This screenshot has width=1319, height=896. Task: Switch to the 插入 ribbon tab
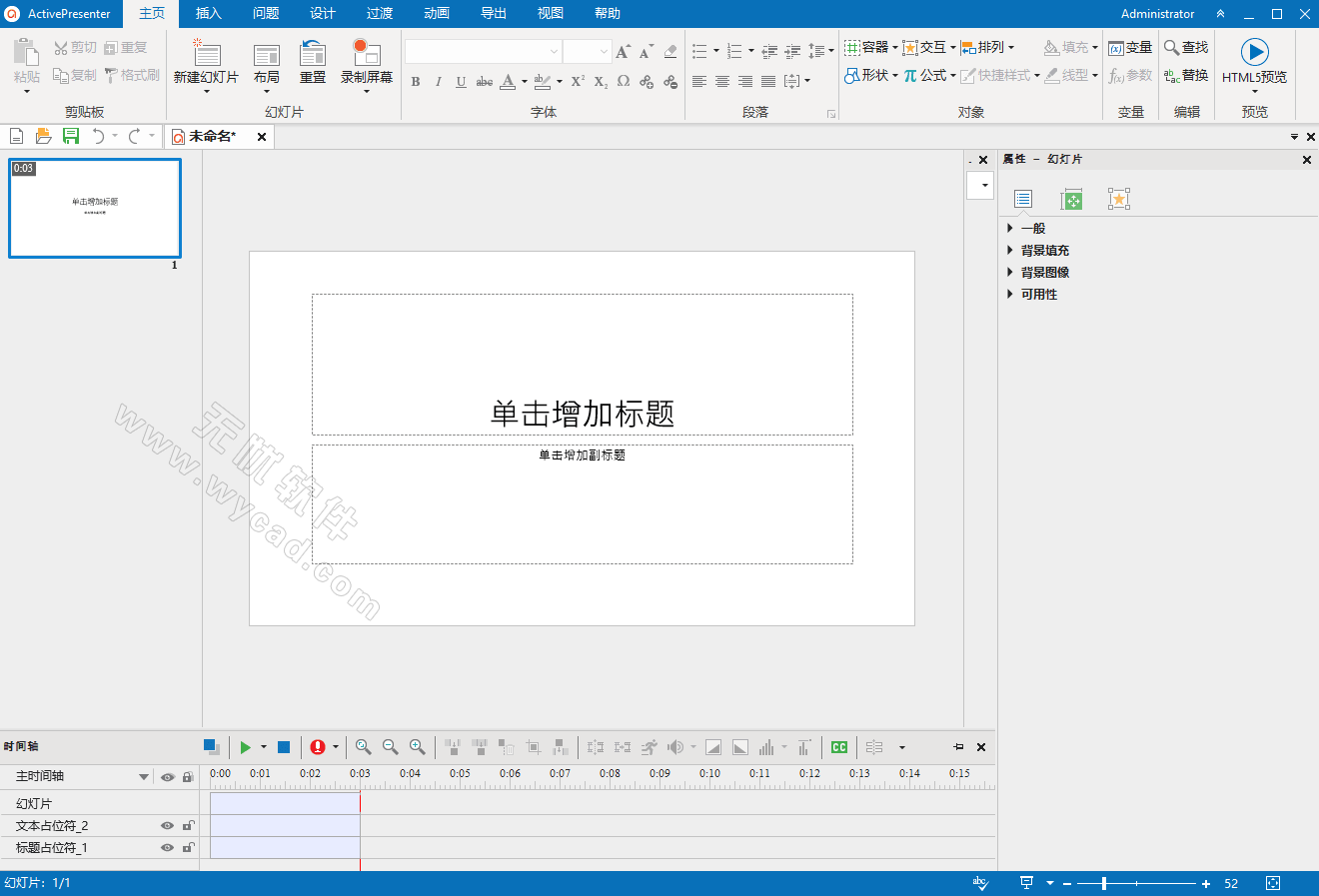pyautogui.click(x=208, y=14)
